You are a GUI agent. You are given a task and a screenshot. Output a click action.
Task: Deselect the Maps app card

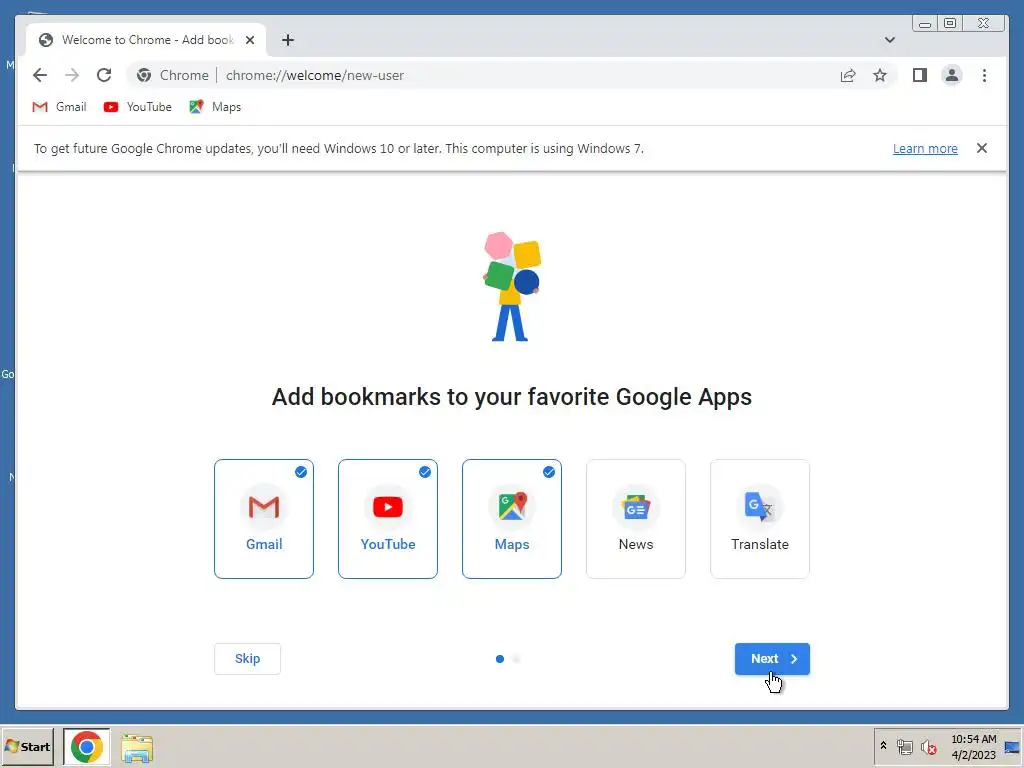512,519
